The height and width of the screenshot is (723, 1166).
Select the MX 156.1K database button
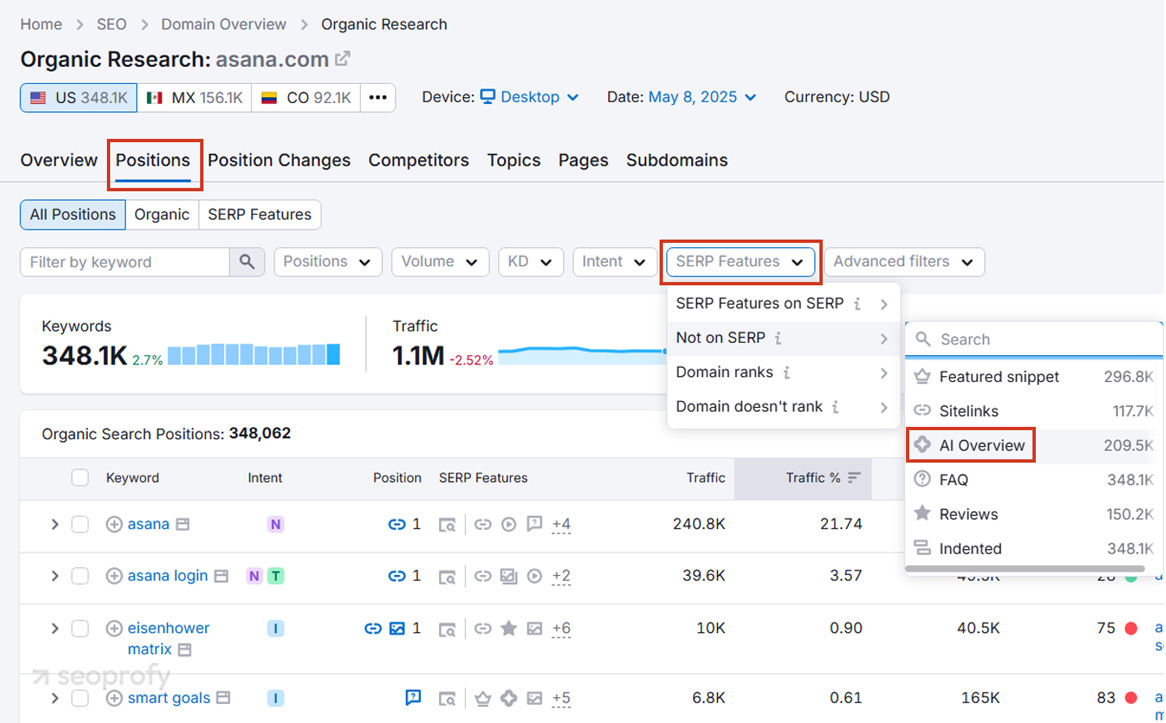(x=195, y=97)
